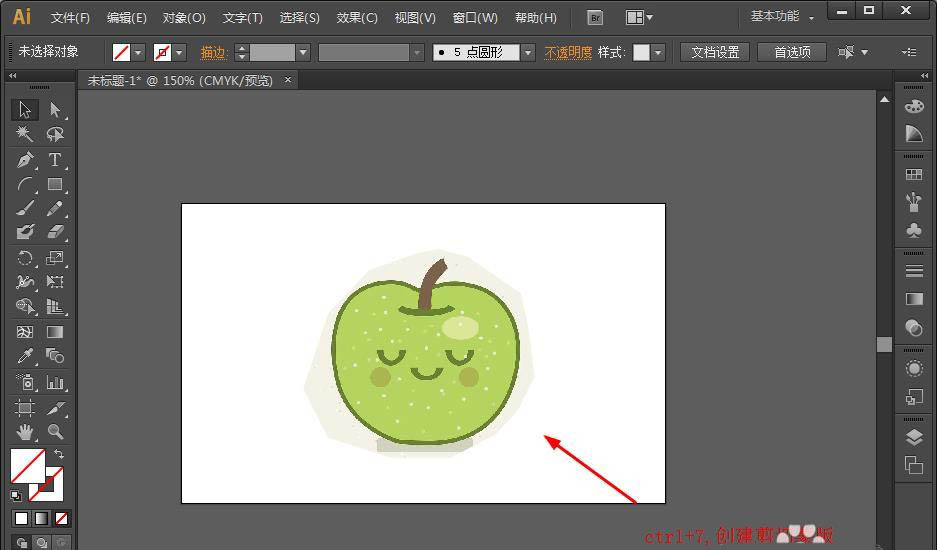
Task: Set paint mode to Gradient
Action: pos(41,518)
